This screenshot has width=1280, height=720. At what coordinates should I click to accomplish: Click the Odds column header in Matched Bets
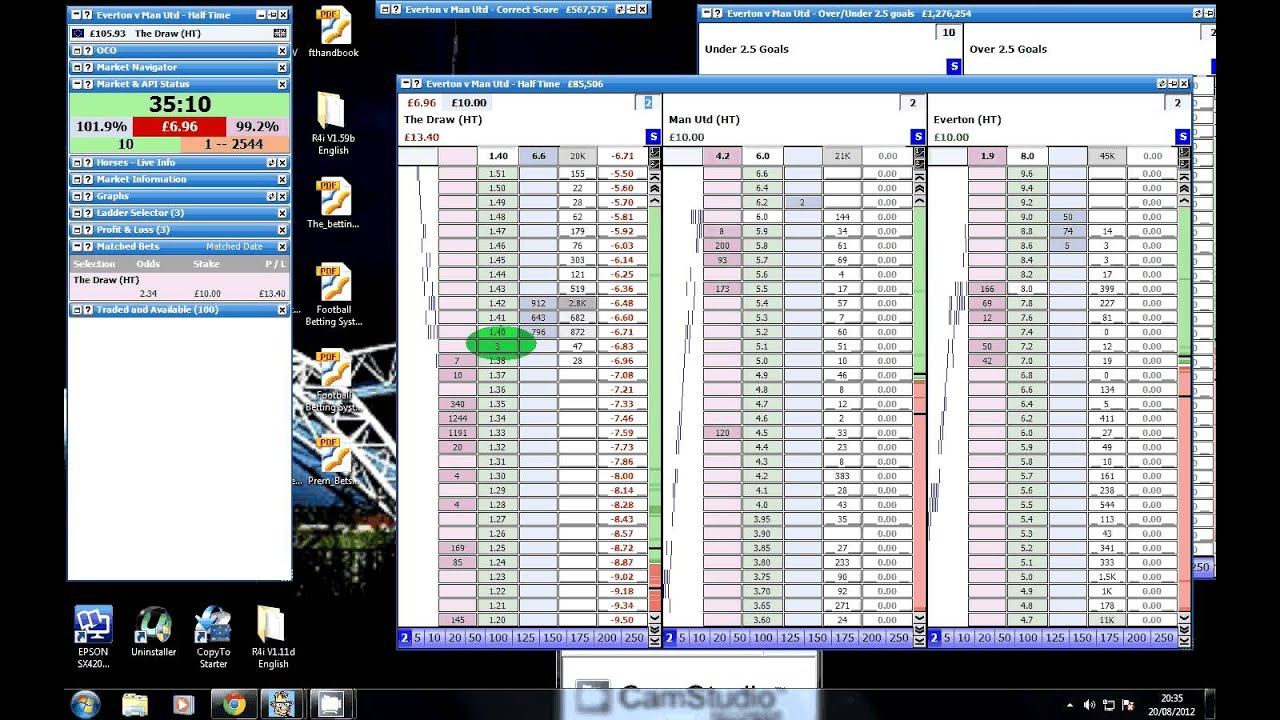click(148, 264)
